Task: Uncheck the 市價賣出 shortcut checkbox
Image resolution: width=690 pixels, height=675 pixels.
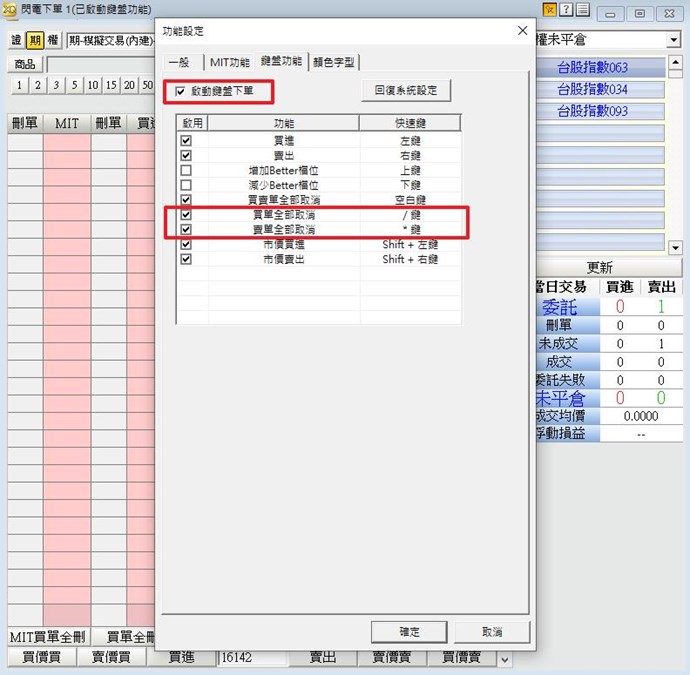Action: point(186,259)
